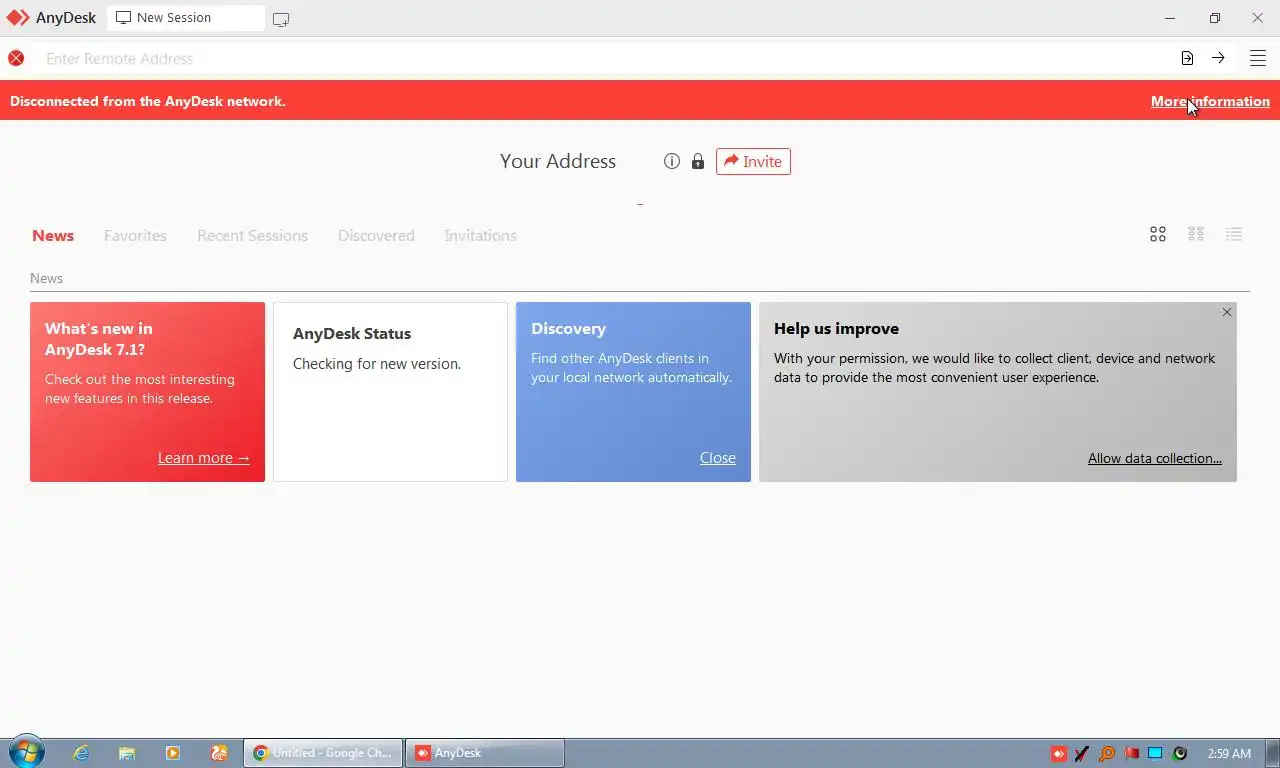
Task: Click the Invite button
Action: tap(753, 161)
